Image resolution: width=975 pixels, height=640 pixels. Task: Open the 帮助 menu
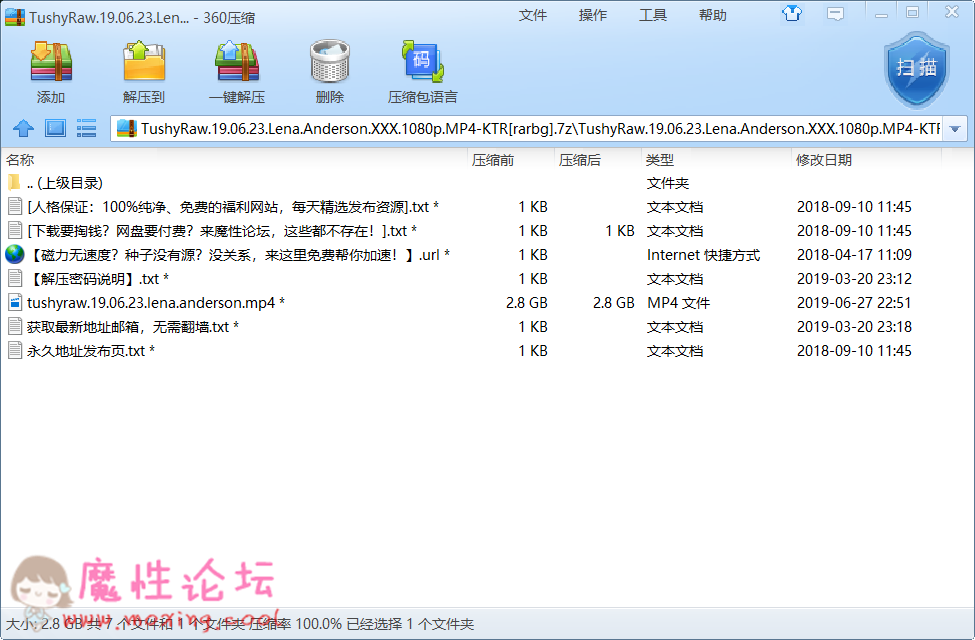point(712,14)
